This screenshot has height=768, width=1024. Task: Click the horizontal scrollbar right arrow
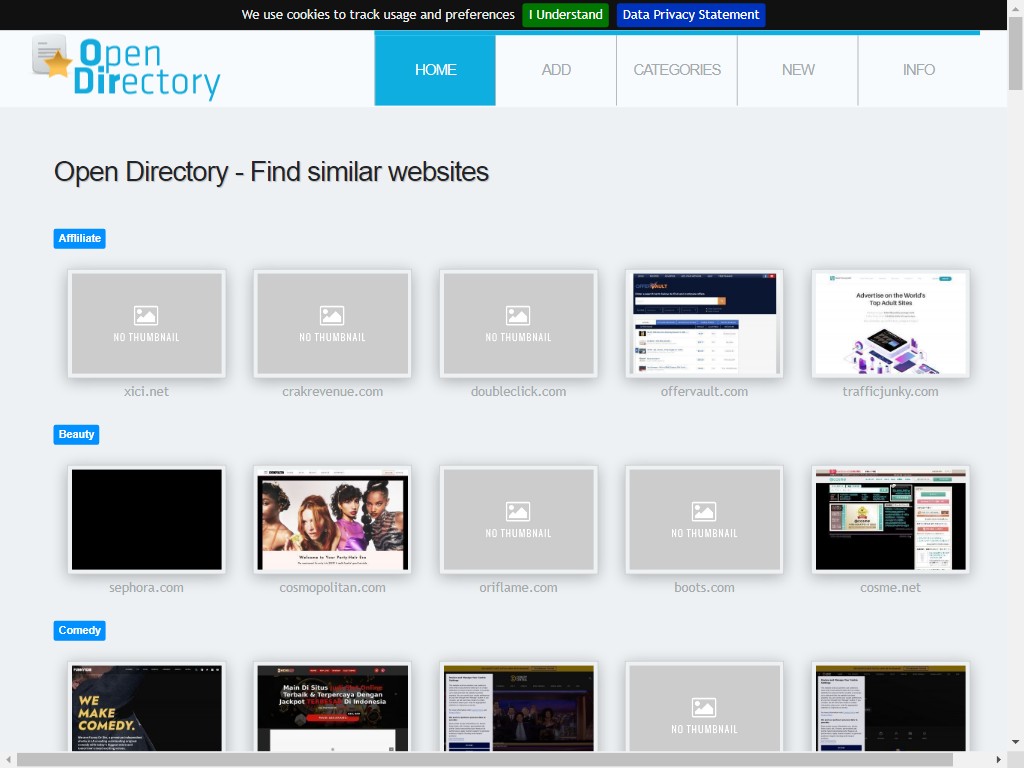[x=999, y=760]
